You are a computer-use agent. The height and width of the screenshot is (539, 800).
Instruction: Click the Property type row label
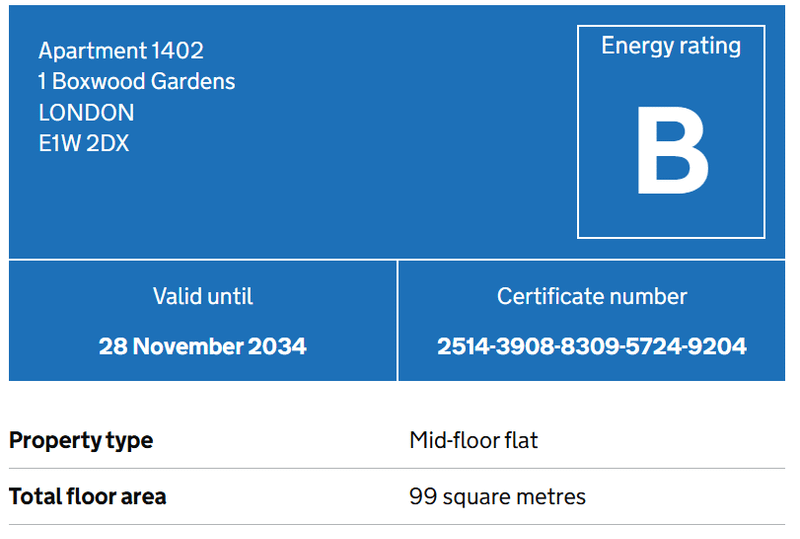click(x=81, y=440)
